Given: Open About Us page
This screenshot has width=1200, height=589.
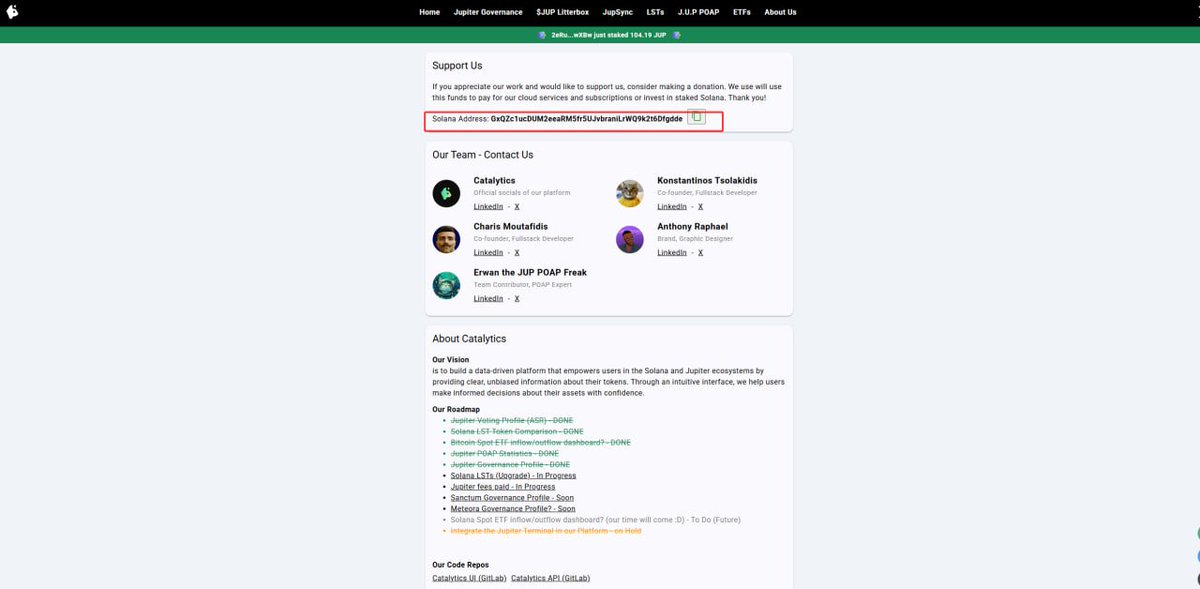Looking at the screenshot, I should coord(780,12).
